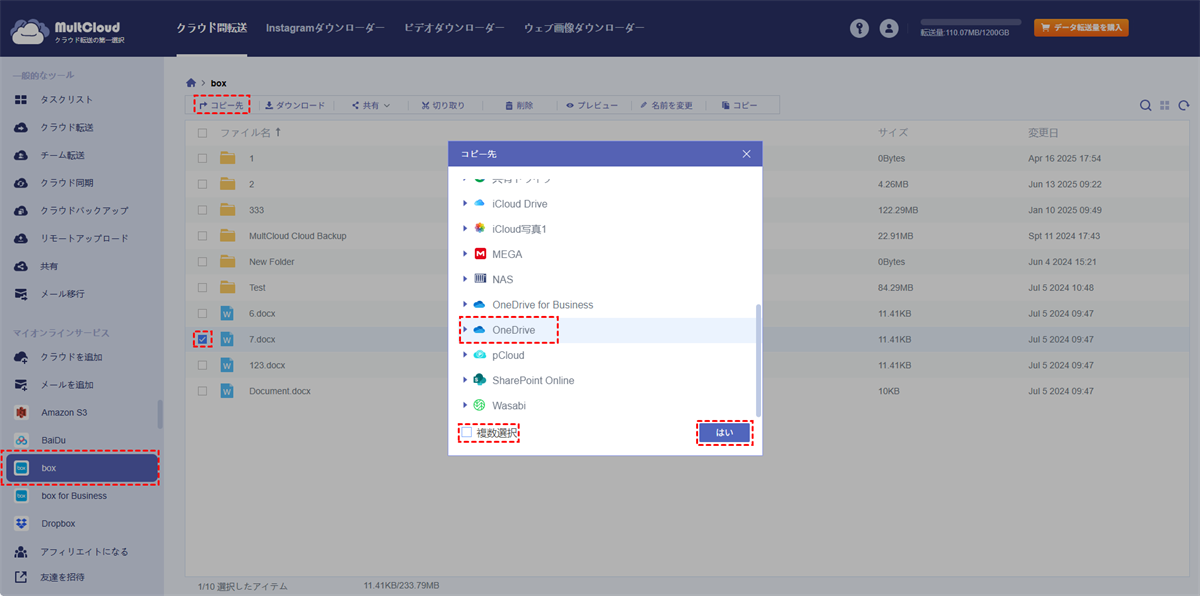
Task: Click メールを追加 in sidebar
Action: click(67, 385)
